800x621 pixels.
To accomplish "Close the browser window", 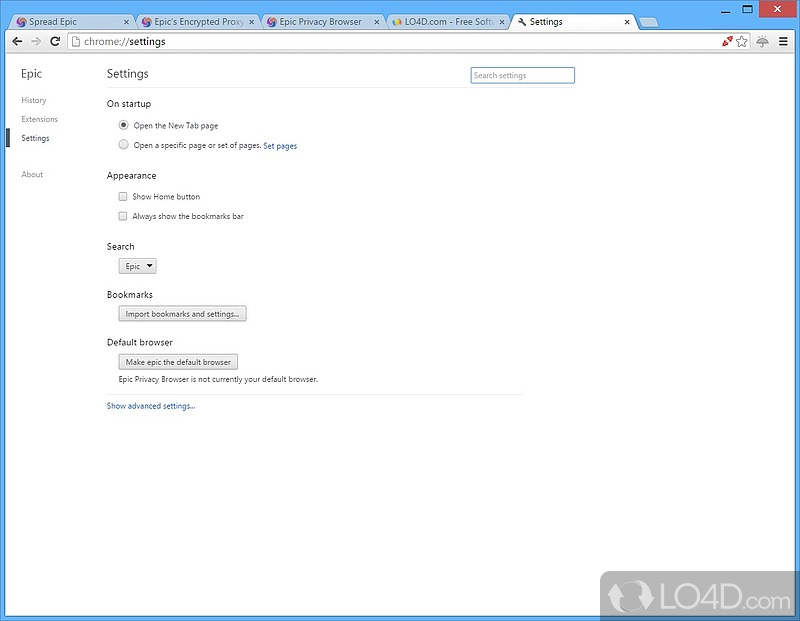I will tap(778, 9).
